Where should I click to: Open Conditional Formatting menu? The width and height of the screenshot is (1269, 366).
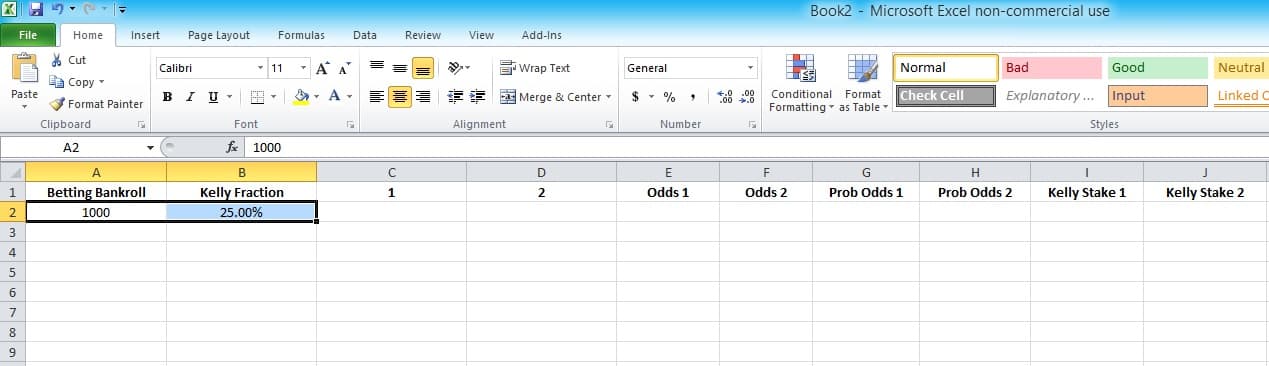(x=801, y=82)
